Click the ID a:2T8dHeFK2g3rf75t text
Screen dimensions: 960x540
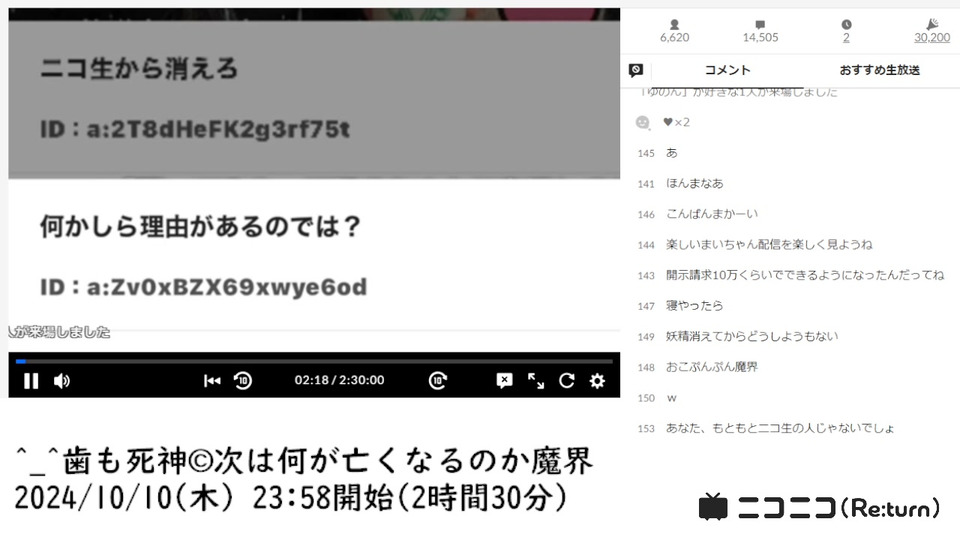(x=195, y=129)
